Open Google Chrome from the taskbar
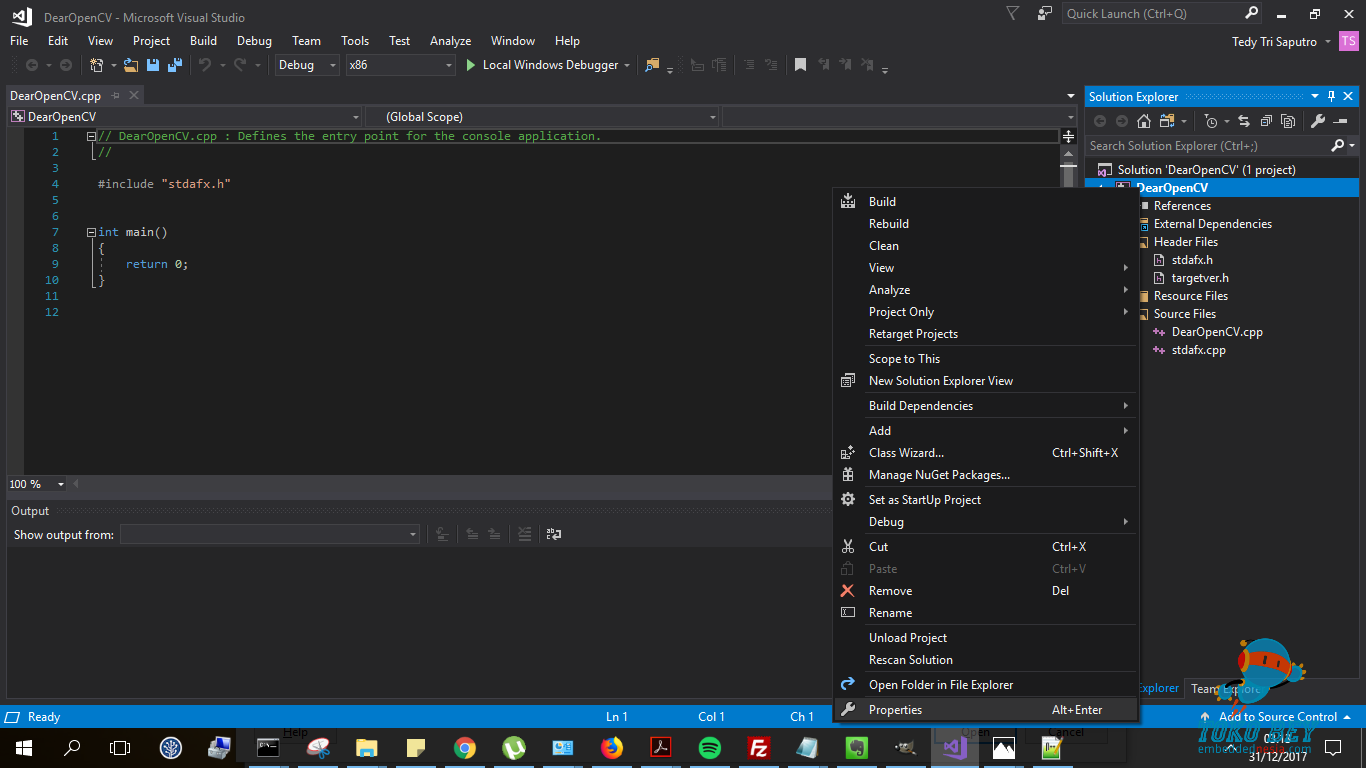The image size is (1366, 768). 464,747
